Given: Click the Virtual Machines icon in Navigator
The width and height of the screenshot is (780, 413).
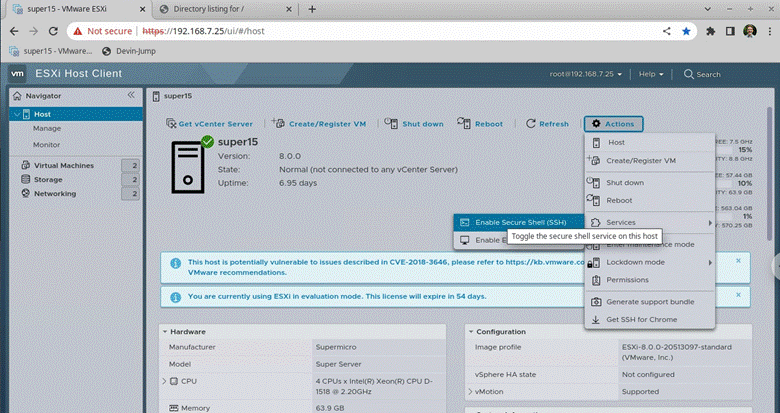Looking at the screenshot, I should pos(25,165).
